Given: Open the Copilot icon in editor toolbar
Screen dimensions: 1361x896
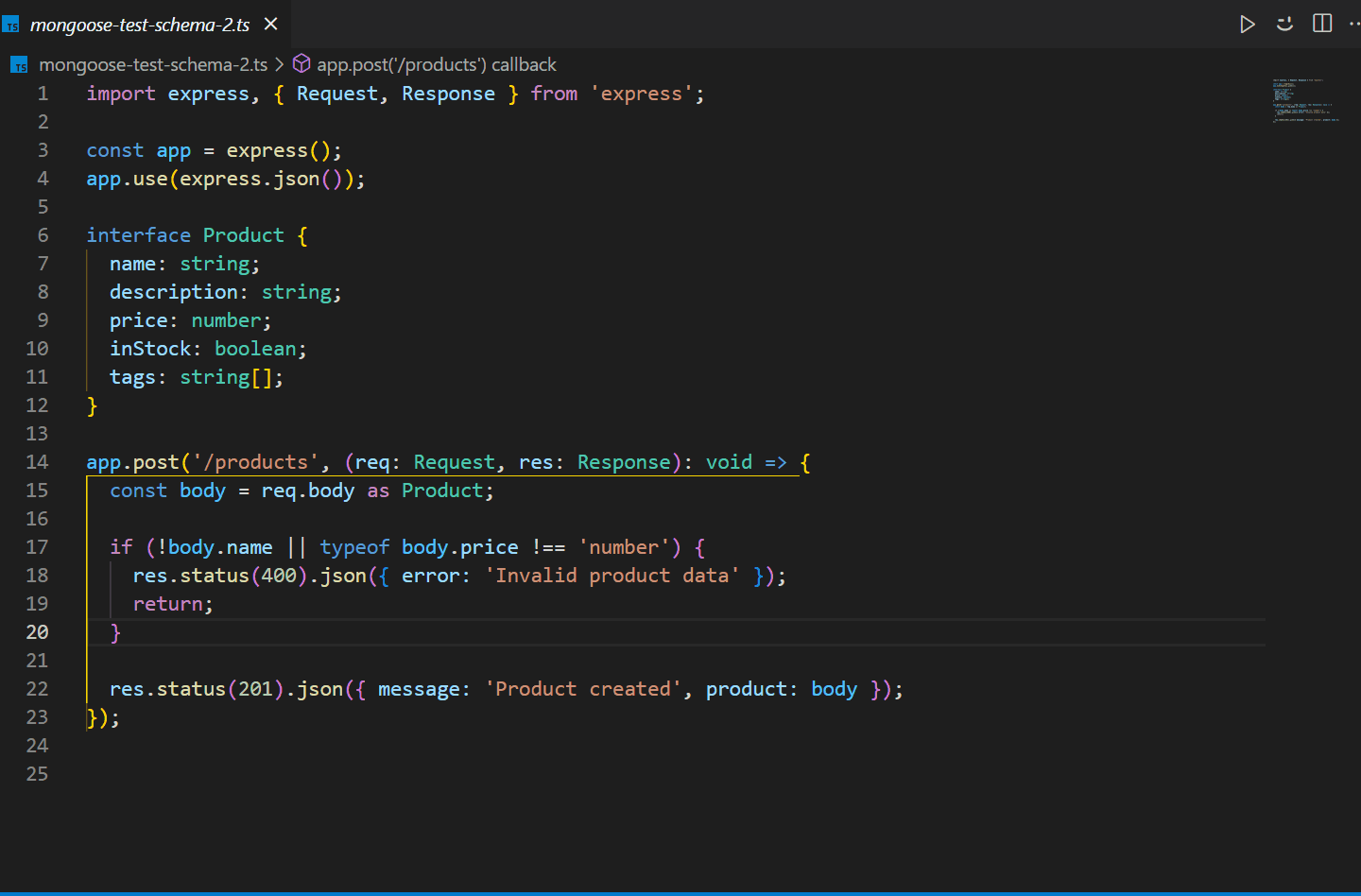Looking at the screenshot, I should click(1284, 24).
